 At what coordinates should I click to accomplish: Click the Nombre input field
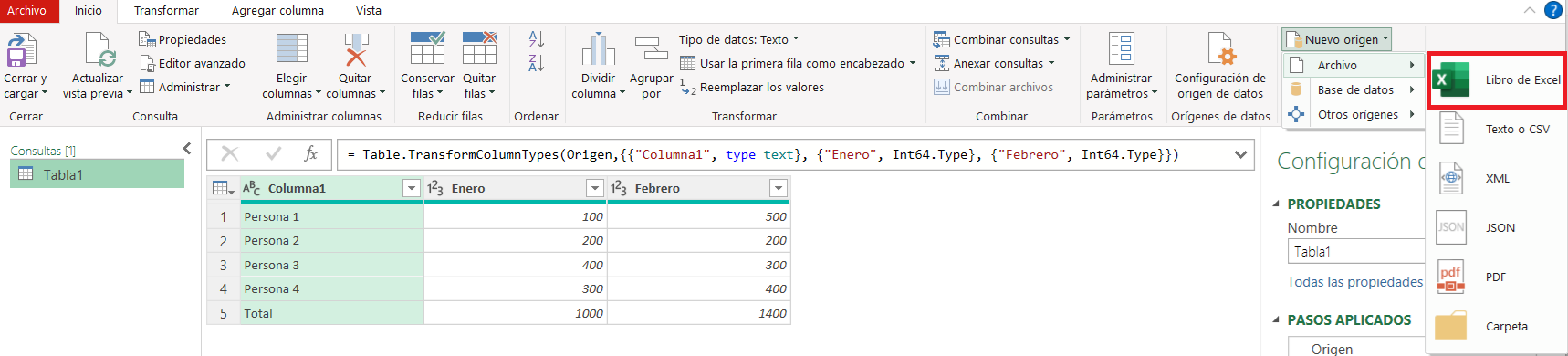pos(1356,251)
